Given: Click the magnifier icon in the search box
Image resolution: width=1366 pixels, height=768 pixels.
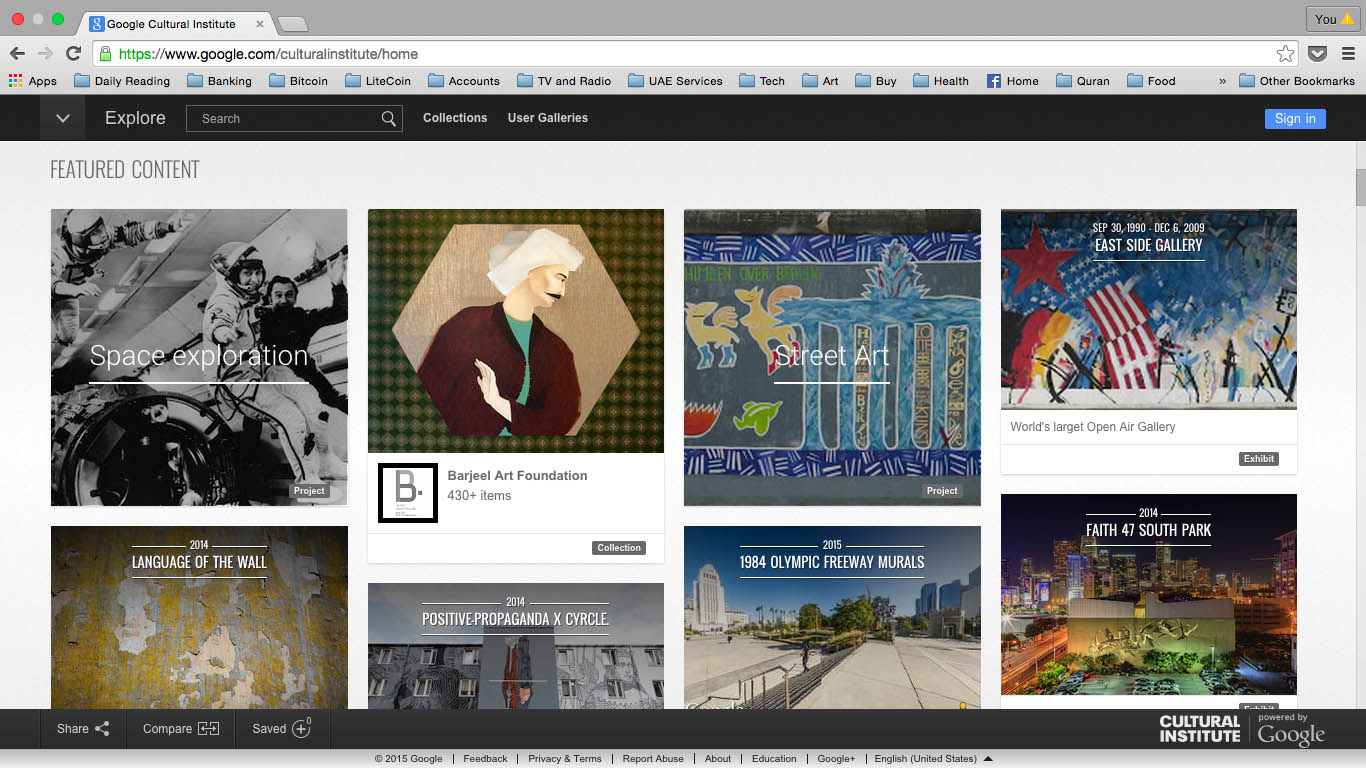Looking at the screenshot, I should point(388,119).
